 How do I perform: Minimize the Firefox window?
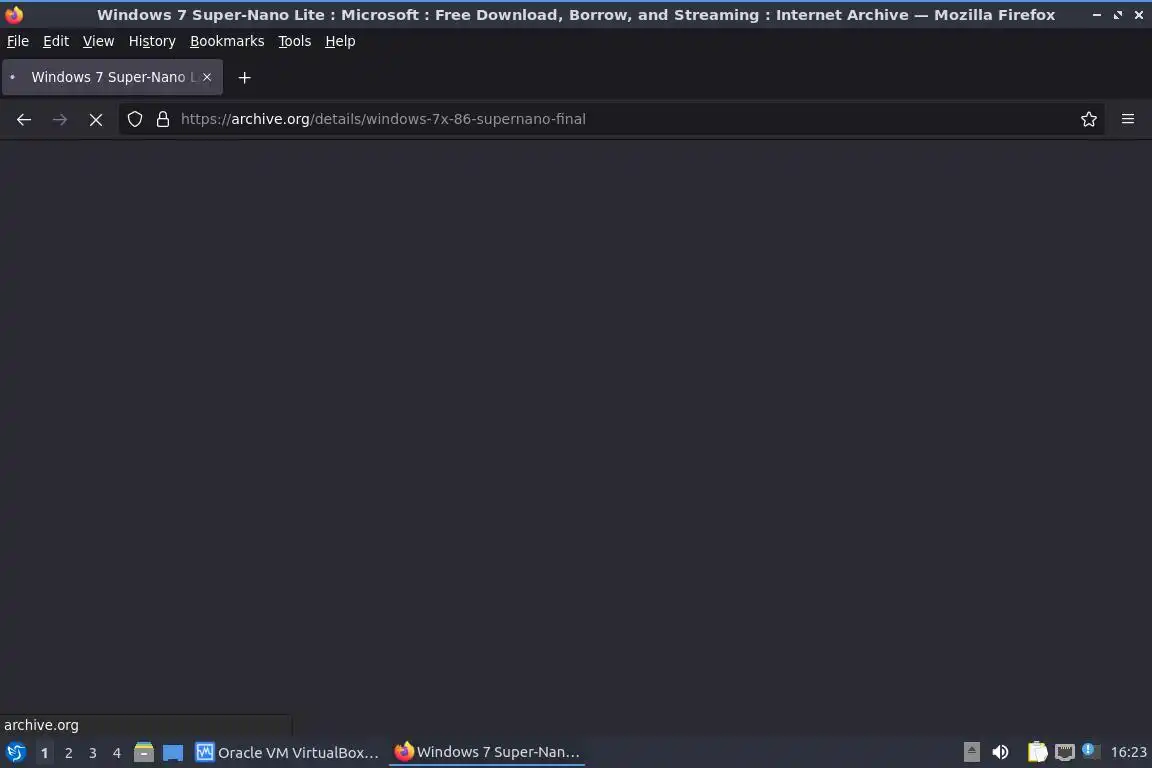pos(1097,15)
